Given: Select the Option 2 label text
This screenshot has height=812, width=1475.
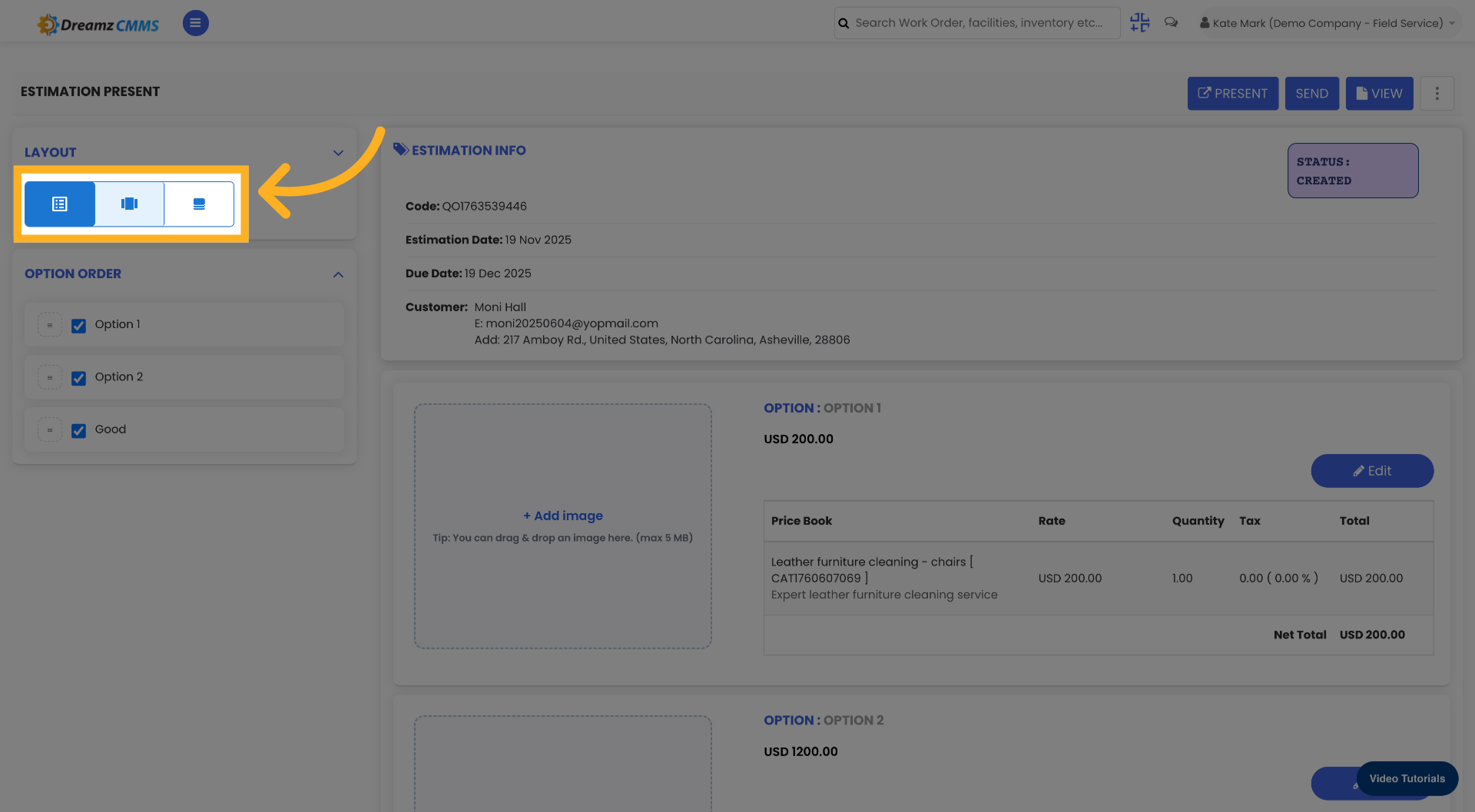Looking at the screenshot, I should coord(119,376).
